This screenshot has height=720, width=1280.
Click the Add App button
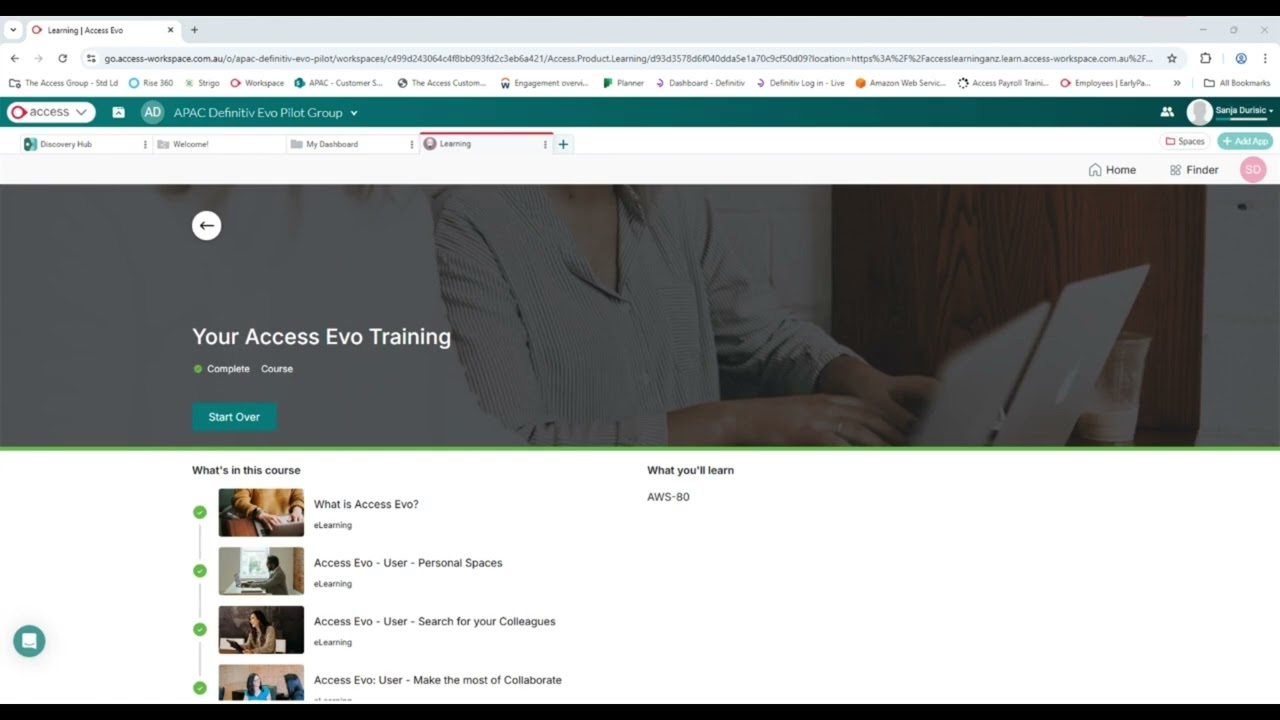click(x=1245, y=142)
